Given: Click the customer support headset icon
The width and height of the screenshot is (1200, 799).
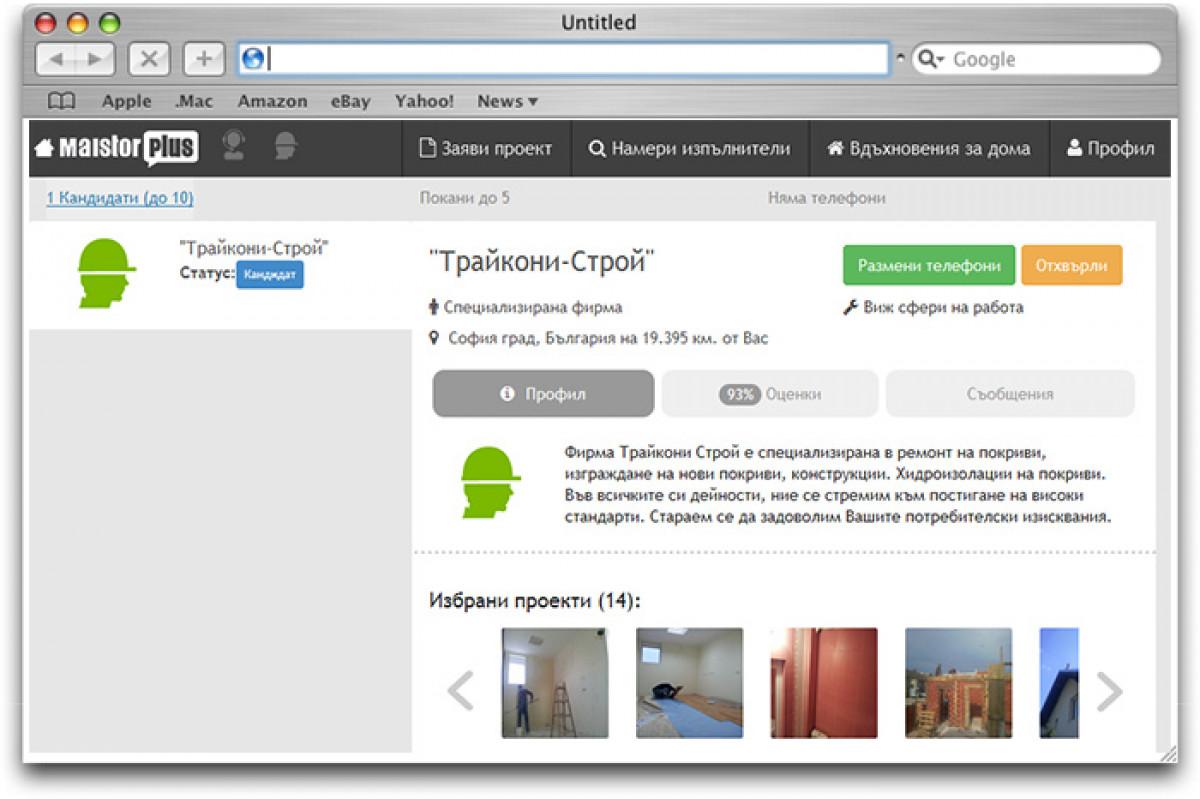Looking at the screenshot, I should pos(234,147).
